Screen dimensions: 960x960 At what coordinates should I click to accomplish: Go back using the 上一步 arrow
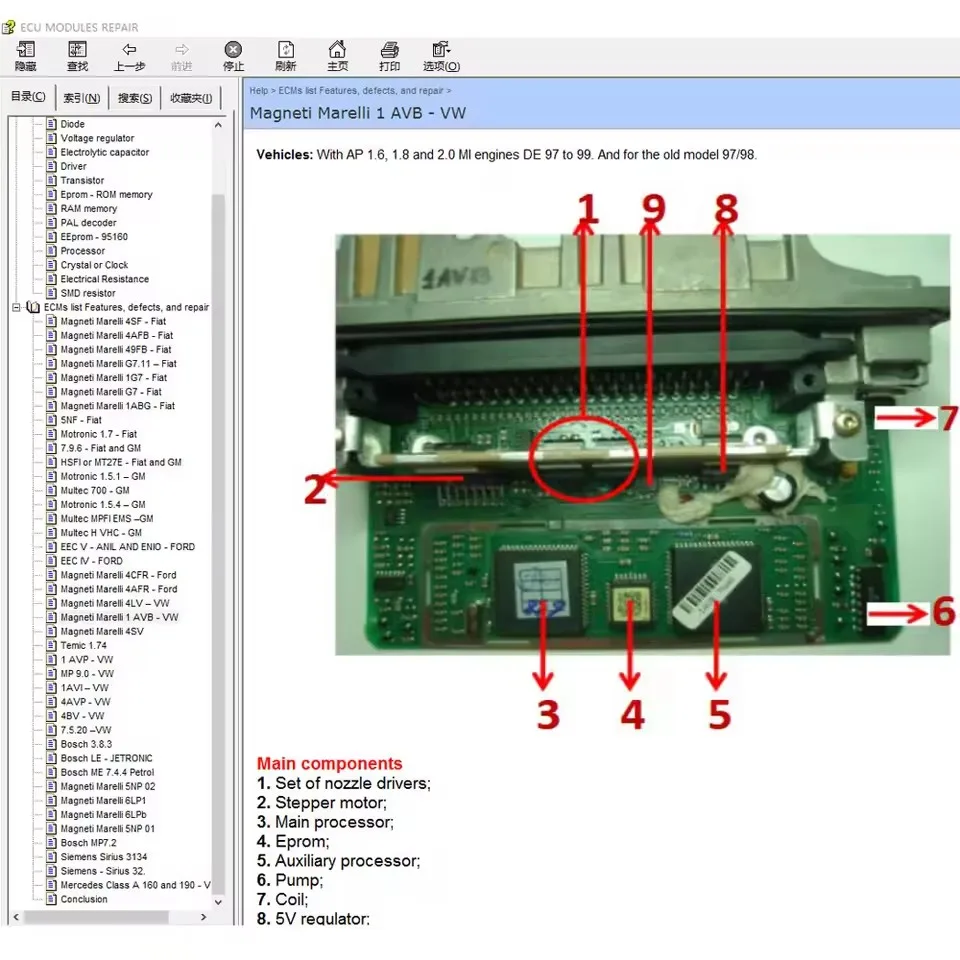point(129,55)
